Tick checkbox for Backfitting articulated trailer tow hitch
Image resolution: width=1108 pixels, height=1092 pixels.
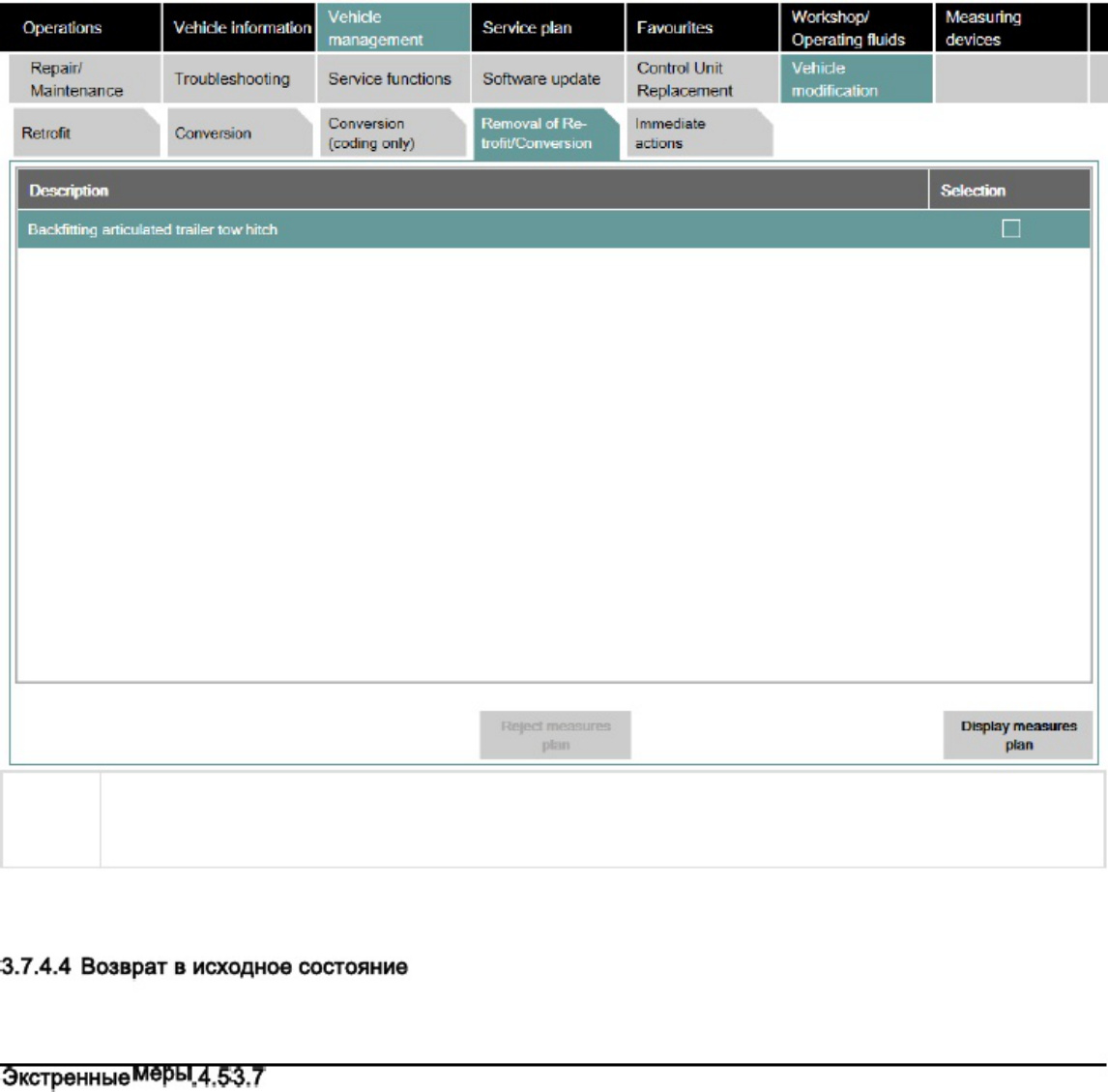tap(1010, 228)
